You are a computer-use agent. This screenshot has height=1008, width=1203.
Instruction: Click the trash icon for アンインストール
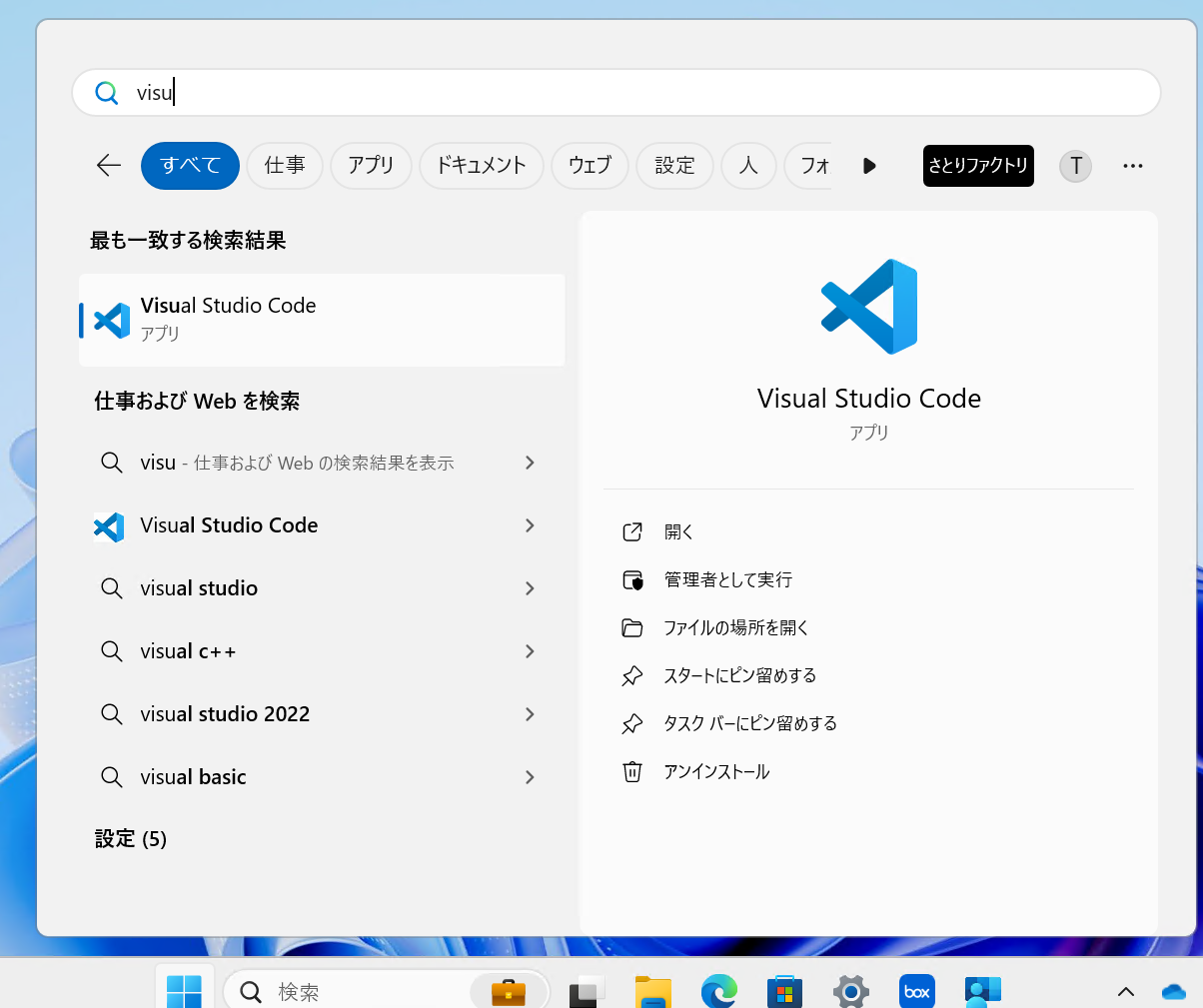(x=632, y=771)
